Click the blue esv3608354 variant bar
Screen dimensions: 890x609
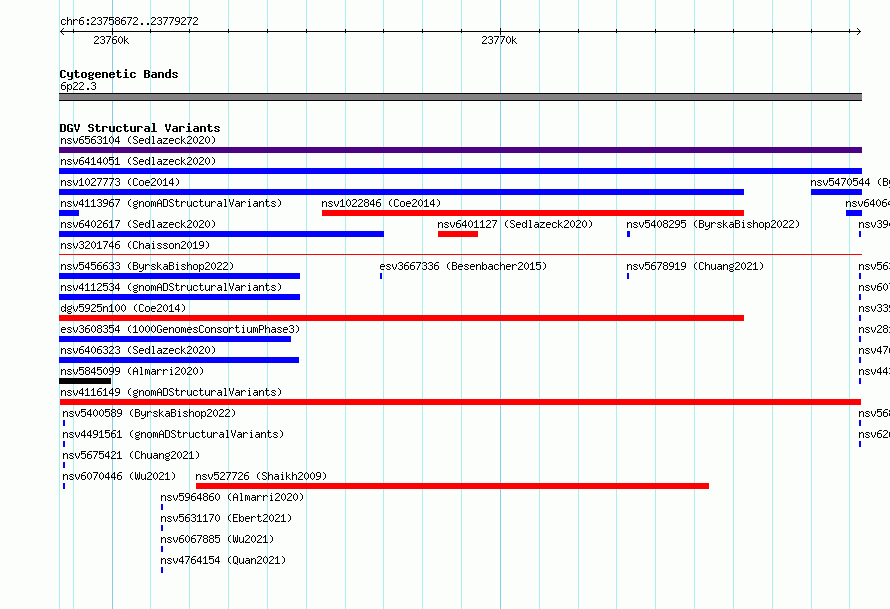coord(175,339)
